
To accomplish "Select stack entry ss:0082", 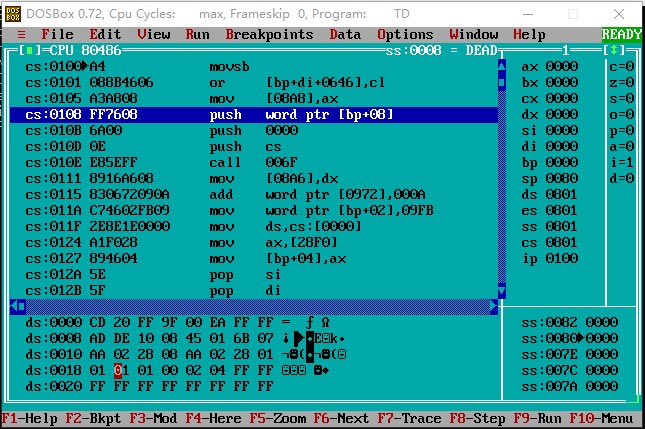I will (x=570, y=322).
